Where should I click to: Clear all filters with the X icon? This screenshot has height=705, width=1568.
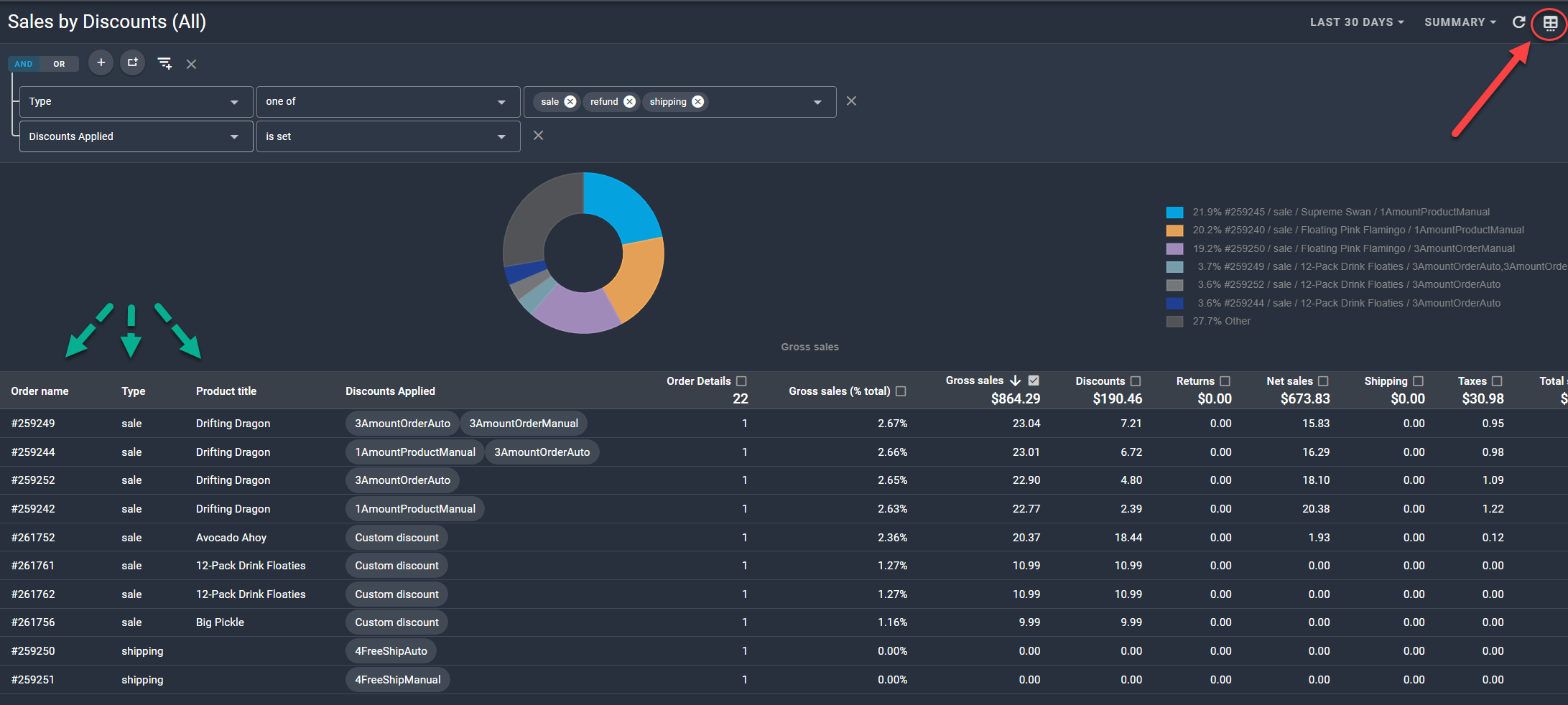[191, 64]
